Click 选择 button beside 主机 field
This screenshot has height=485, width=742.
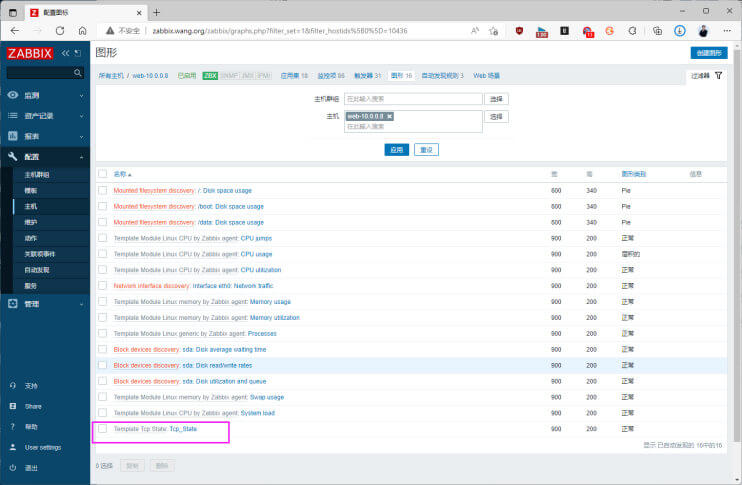tap(496, 116)
